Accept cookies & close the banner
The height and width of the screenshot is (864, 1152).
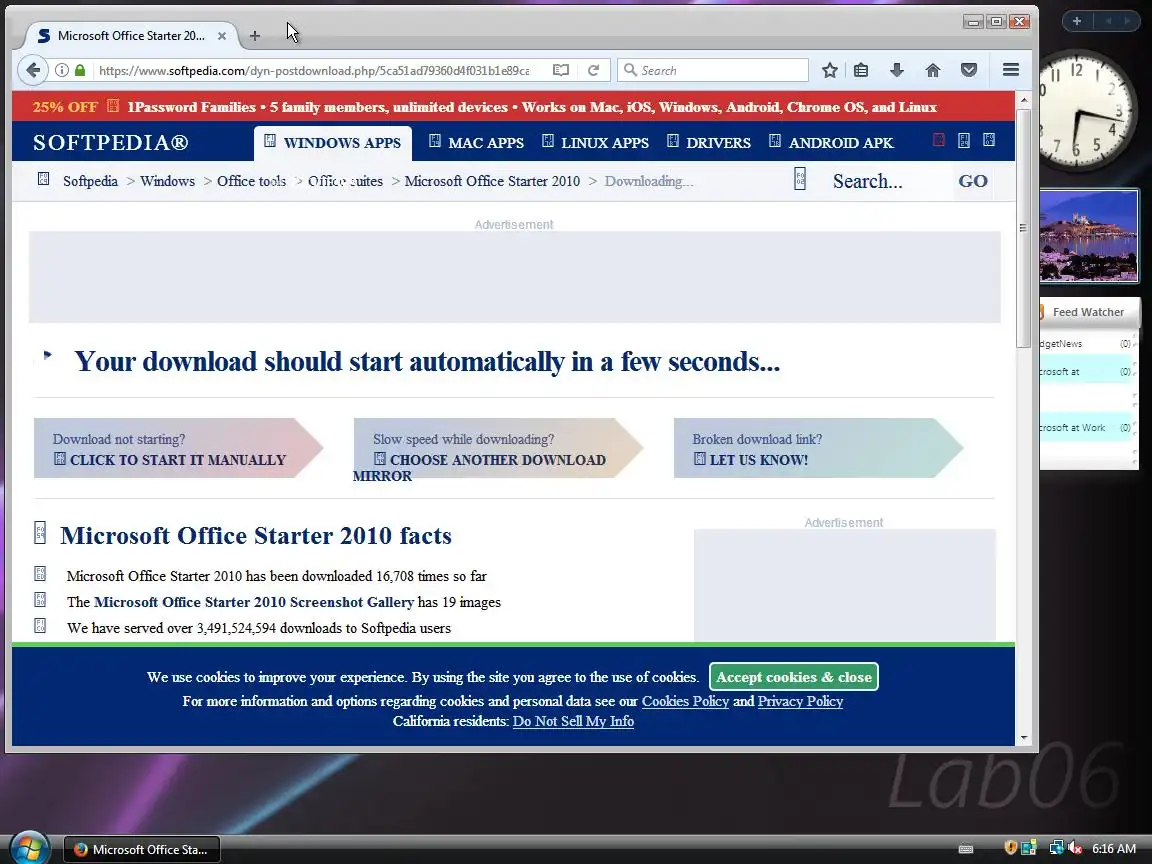[x=793, y=677]
